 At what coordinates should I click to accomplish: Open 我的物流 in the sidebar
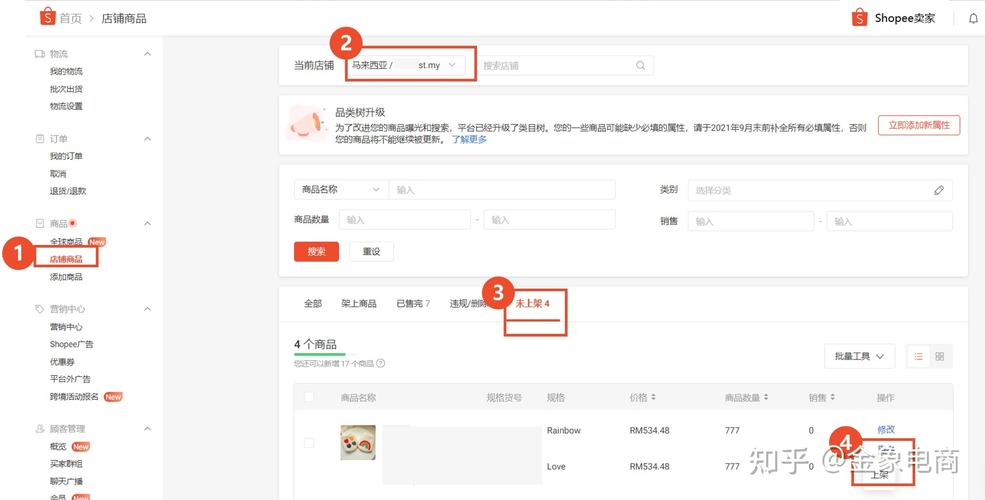(x=66, y=72)
